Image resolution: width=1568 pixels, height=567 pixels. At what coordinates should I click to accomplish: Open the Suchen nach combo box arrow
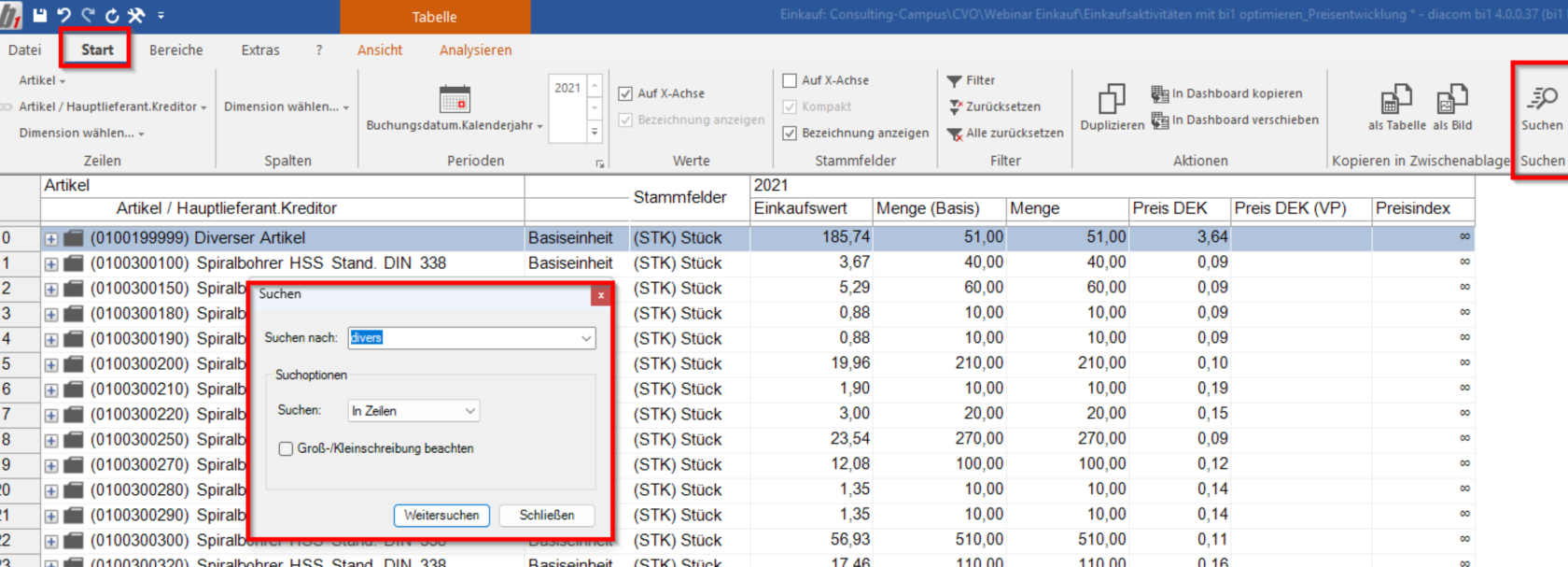(586, 338)
